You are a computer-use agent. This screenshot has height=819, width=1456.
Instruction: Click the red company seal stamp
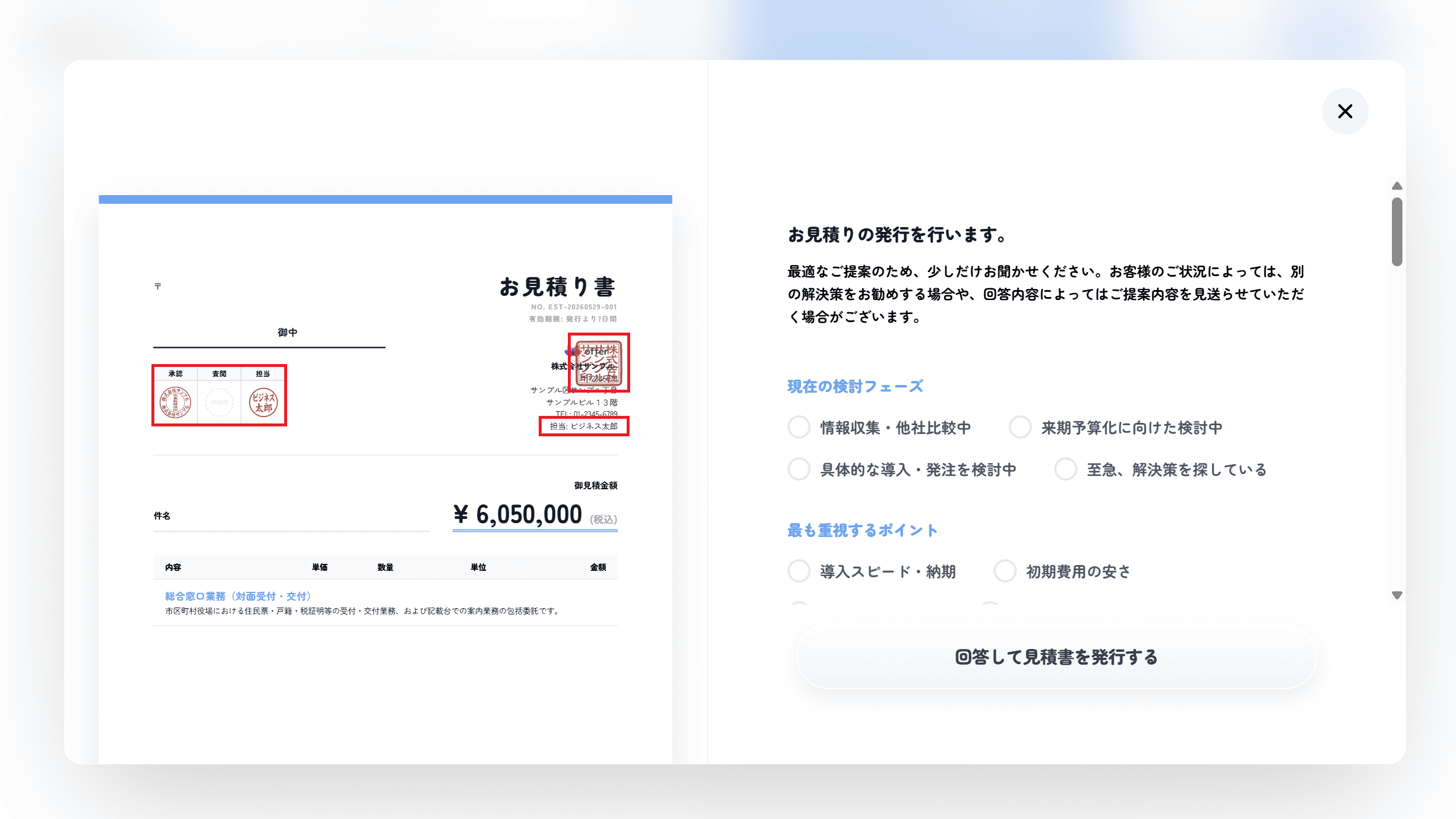[599, 362]
